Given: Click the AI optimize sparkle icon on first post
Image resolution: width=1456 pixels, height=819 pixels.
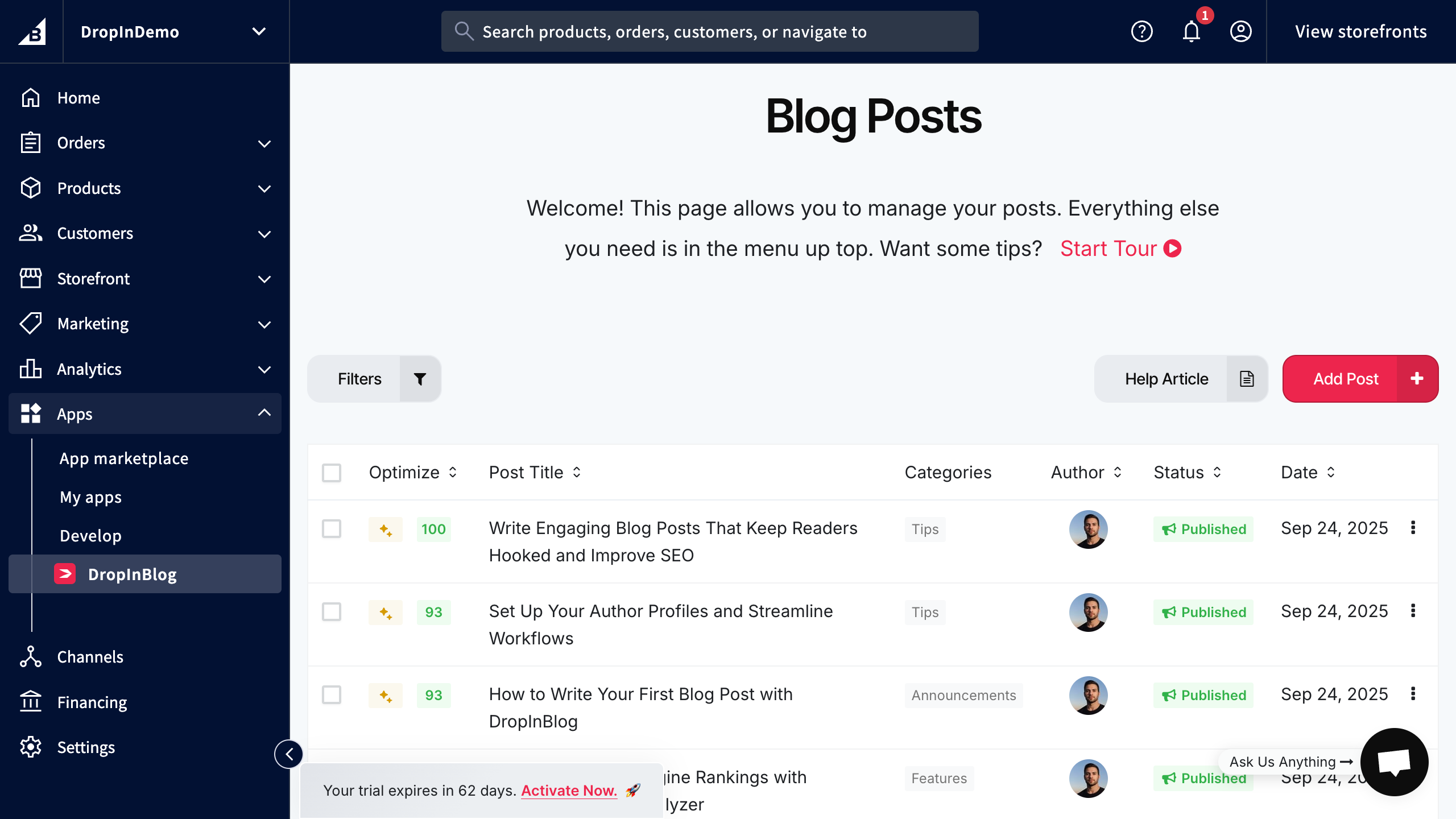Looking at the screenshot, I should [386, 530].
